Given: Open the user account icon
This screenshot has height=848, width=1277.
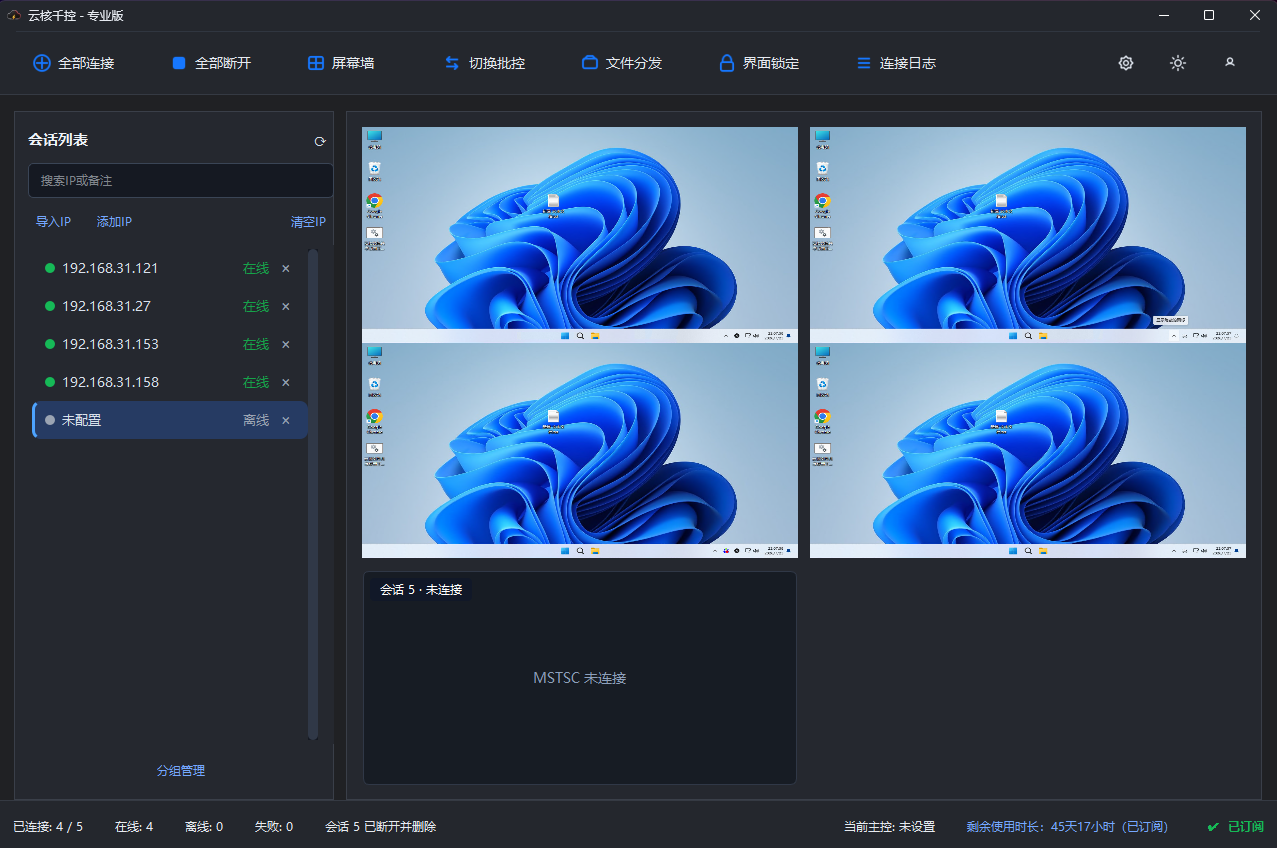Looking at the screenshot, I should [x=1230, y=62].
